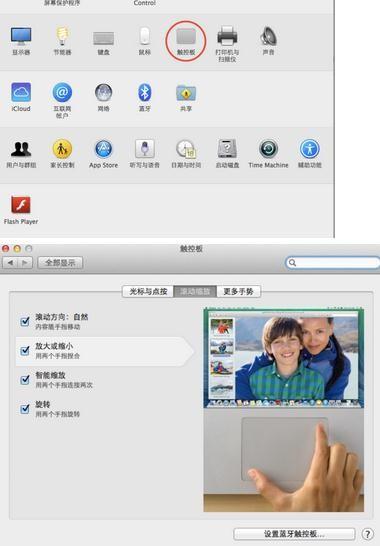Image resolution: width=380 pixels, height=546 pixels.
Task: Click the gesture preview video thumbnail
Action: pyautogui.click(x=284, y=410)
